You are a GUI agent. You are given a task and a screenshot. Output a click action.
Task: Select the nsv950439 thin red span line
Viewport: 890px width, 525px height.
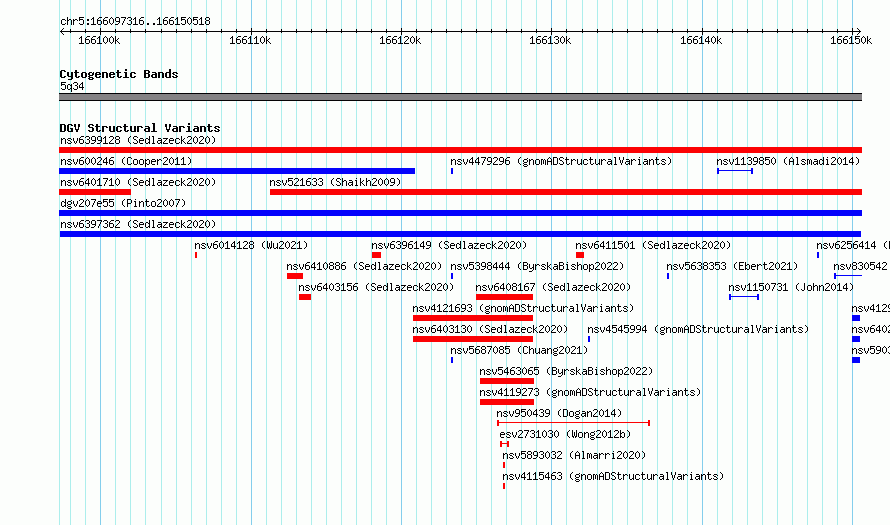tap(573, 423)
